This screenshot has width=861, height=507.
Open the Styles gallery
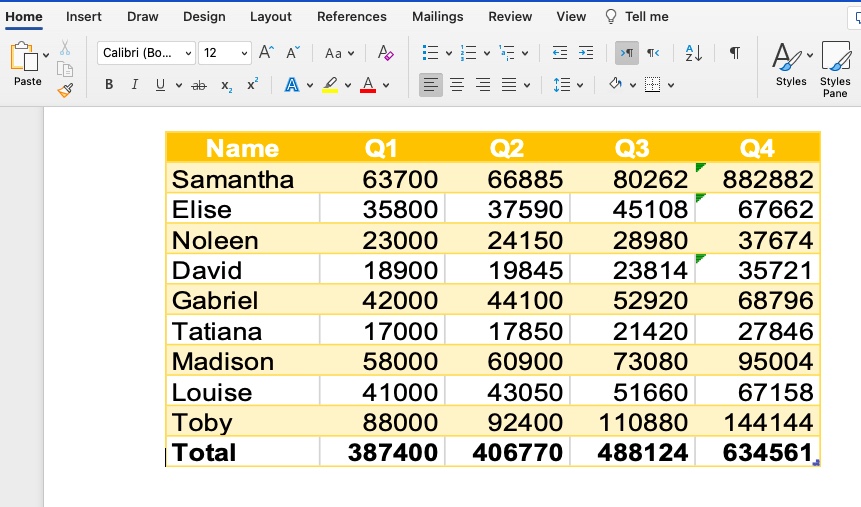(791, 64)
